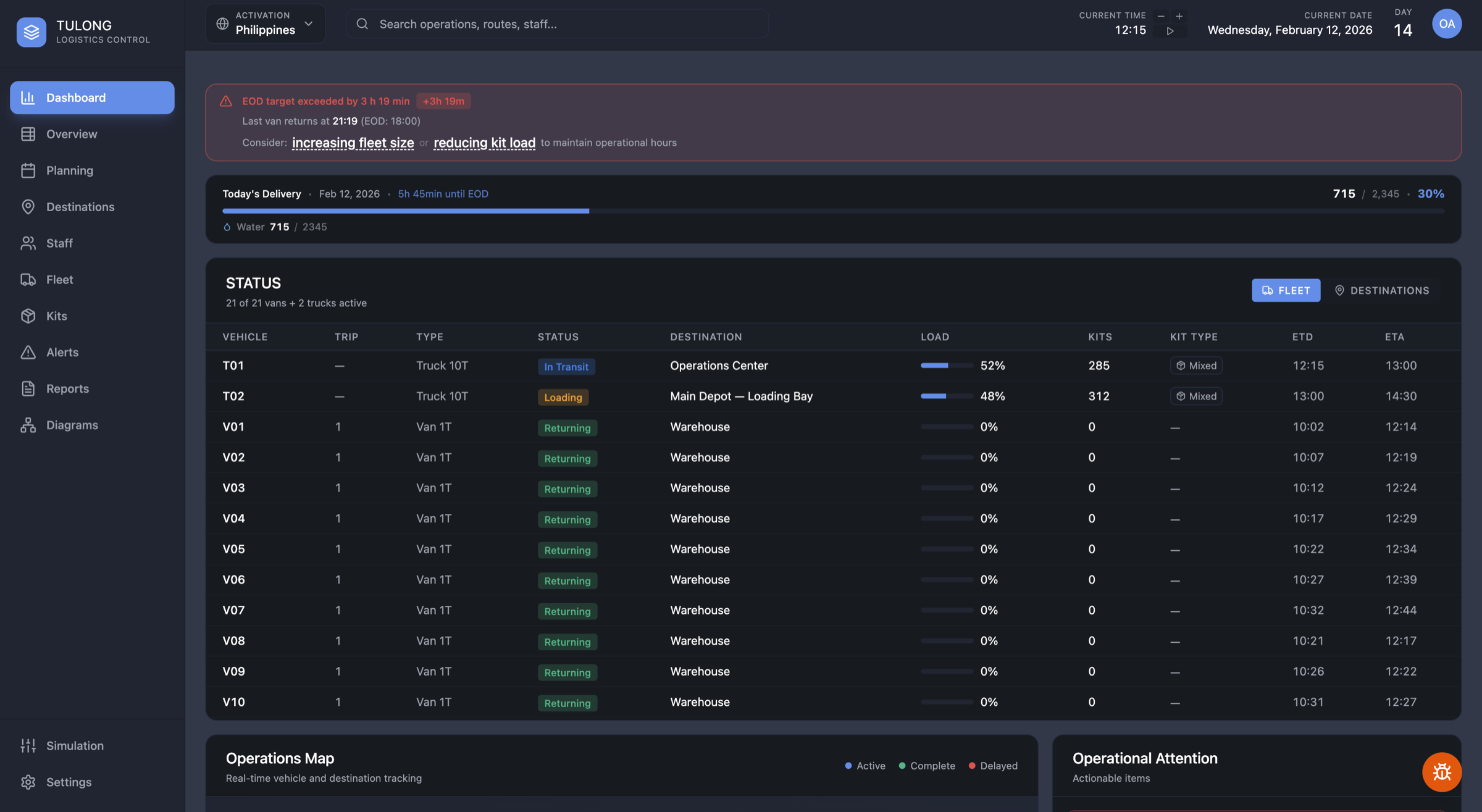Image resolution: width=1482 pixels, height=812 pixels.
Task: Open the Kits panel from the sidebar
Action: click(x=56, y=316)
